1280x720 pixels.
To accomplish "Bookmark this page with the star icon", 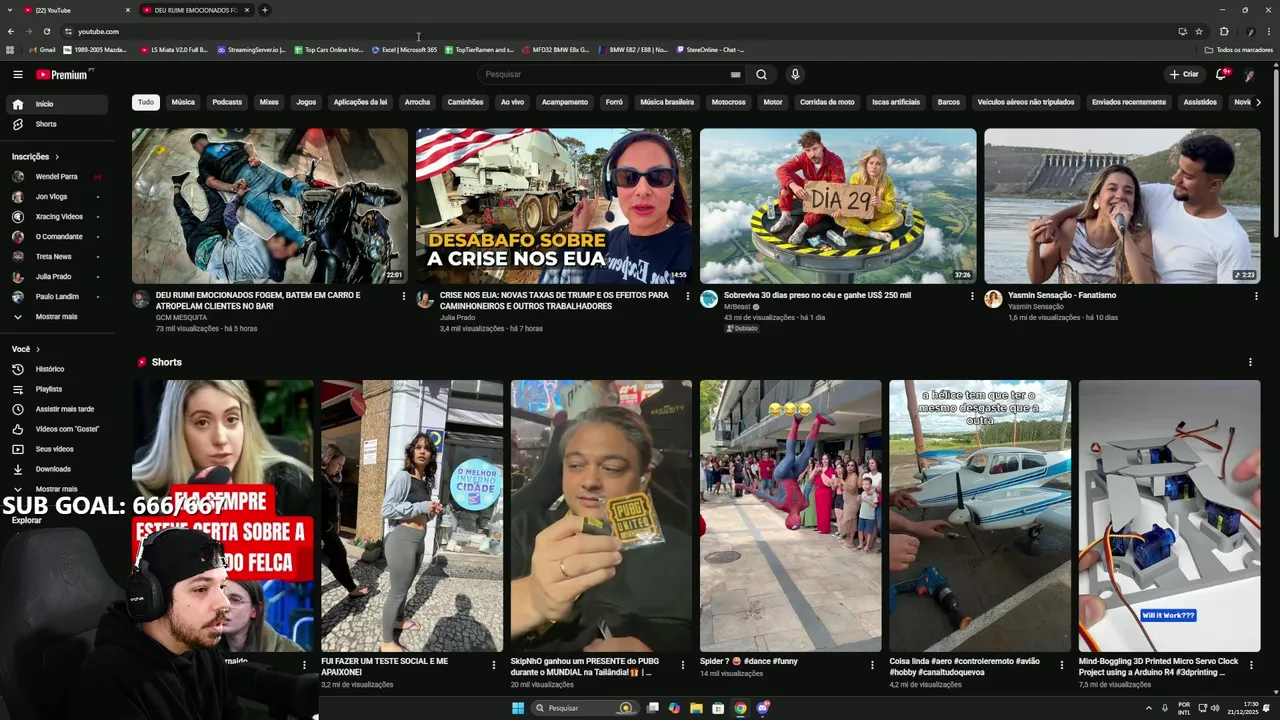I will (1199, 31).
